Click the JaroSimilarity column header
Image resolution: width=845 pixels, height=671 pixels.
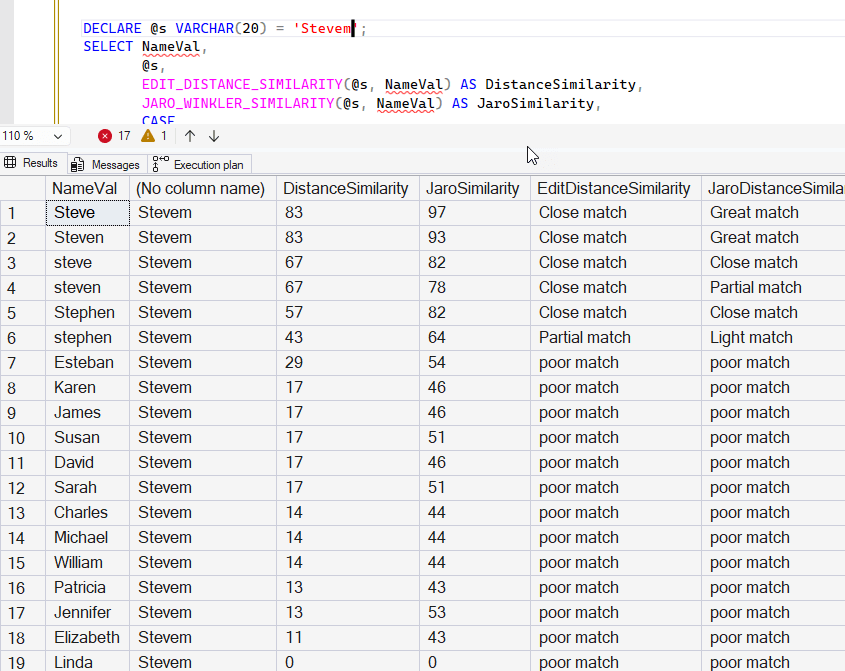pyautogui.click(x=473, y=188)
